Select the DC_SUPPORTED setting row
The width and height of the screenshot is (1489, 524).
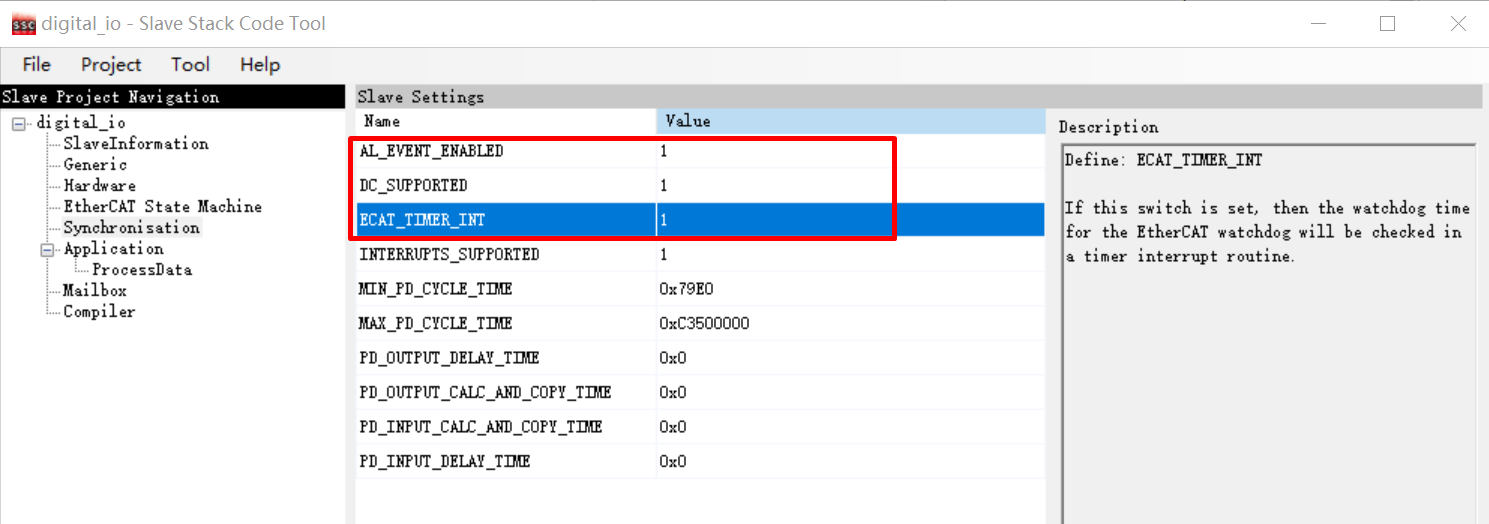click(x=700, y=186)
